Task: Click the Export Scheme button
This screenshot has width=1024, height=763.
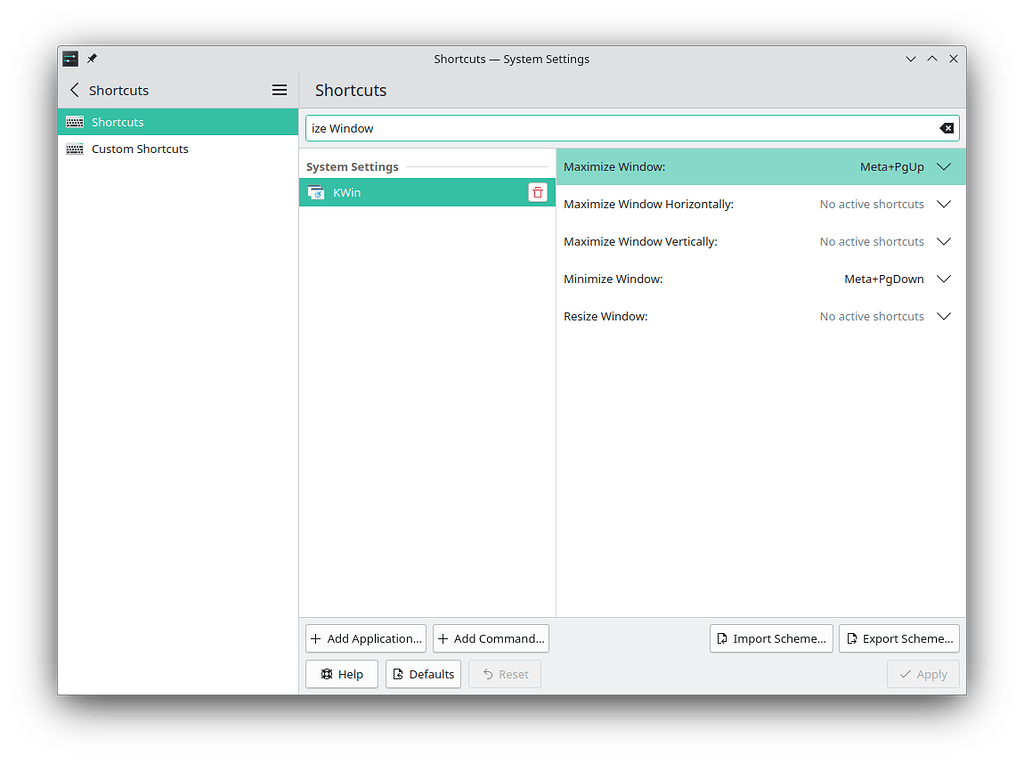Action: coord(899,639)
